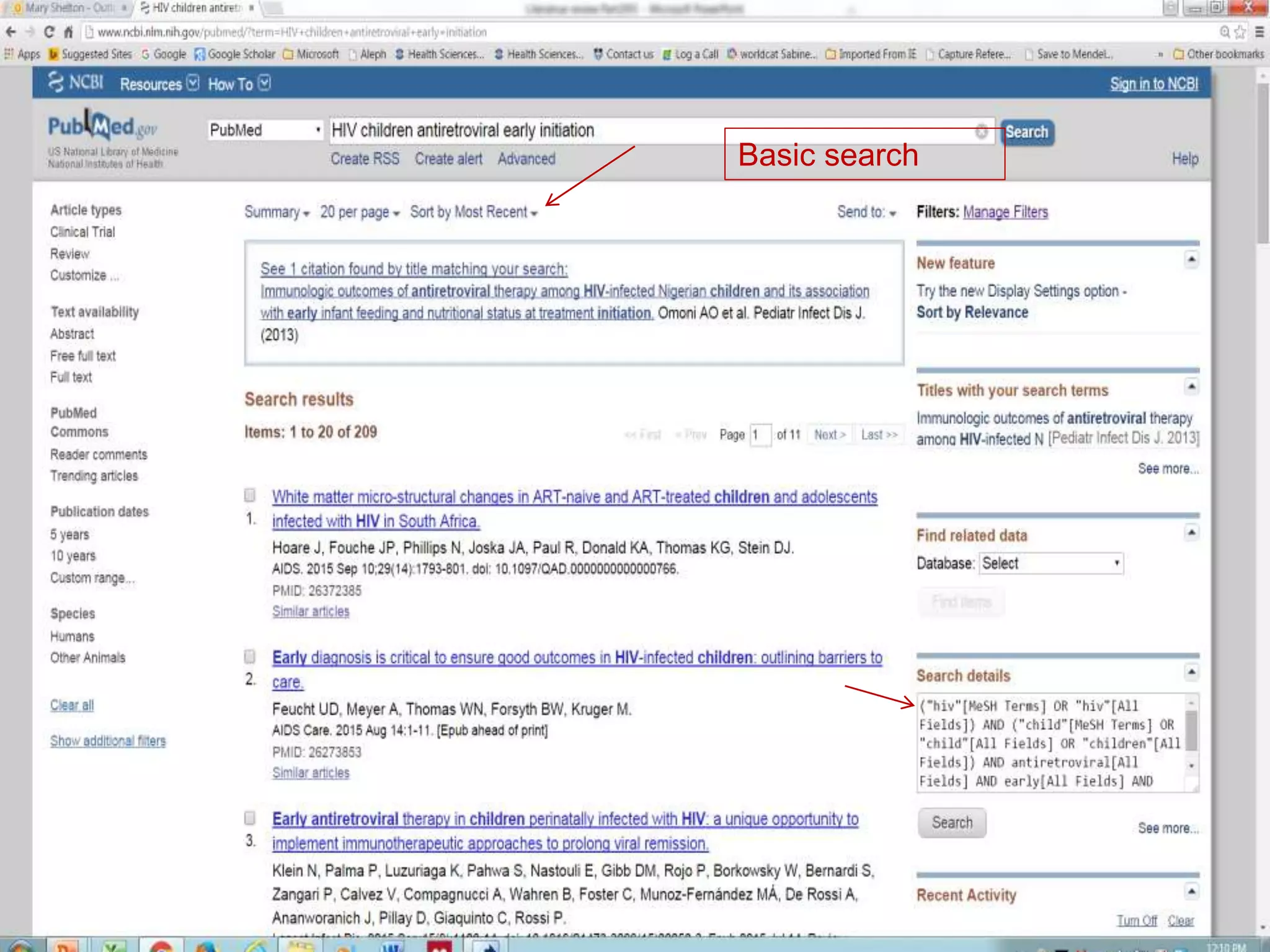Click the Help link
The image size is (1270, 952).
(x=1184, y=159)
